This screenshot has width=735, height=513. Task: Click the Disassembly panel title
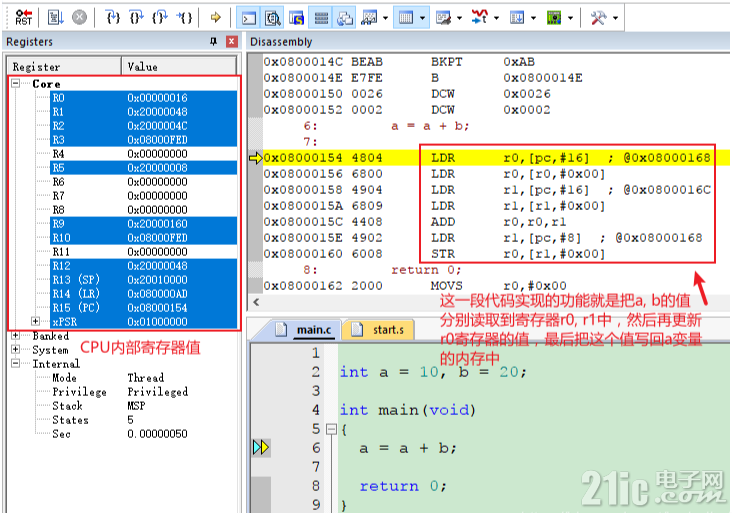281,42
